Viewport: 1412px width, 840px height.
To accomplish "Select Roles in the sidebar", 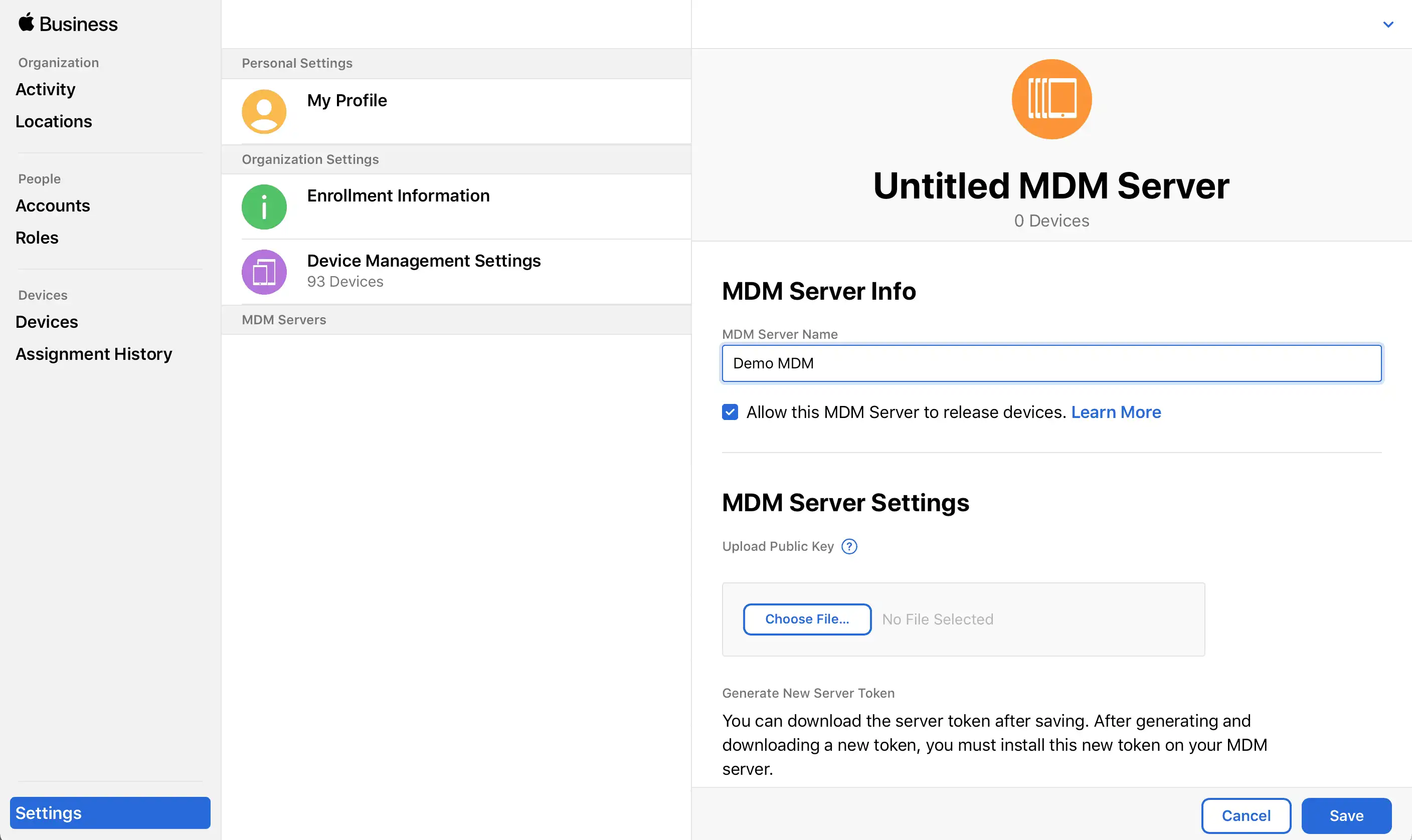I will coord(37,238).
